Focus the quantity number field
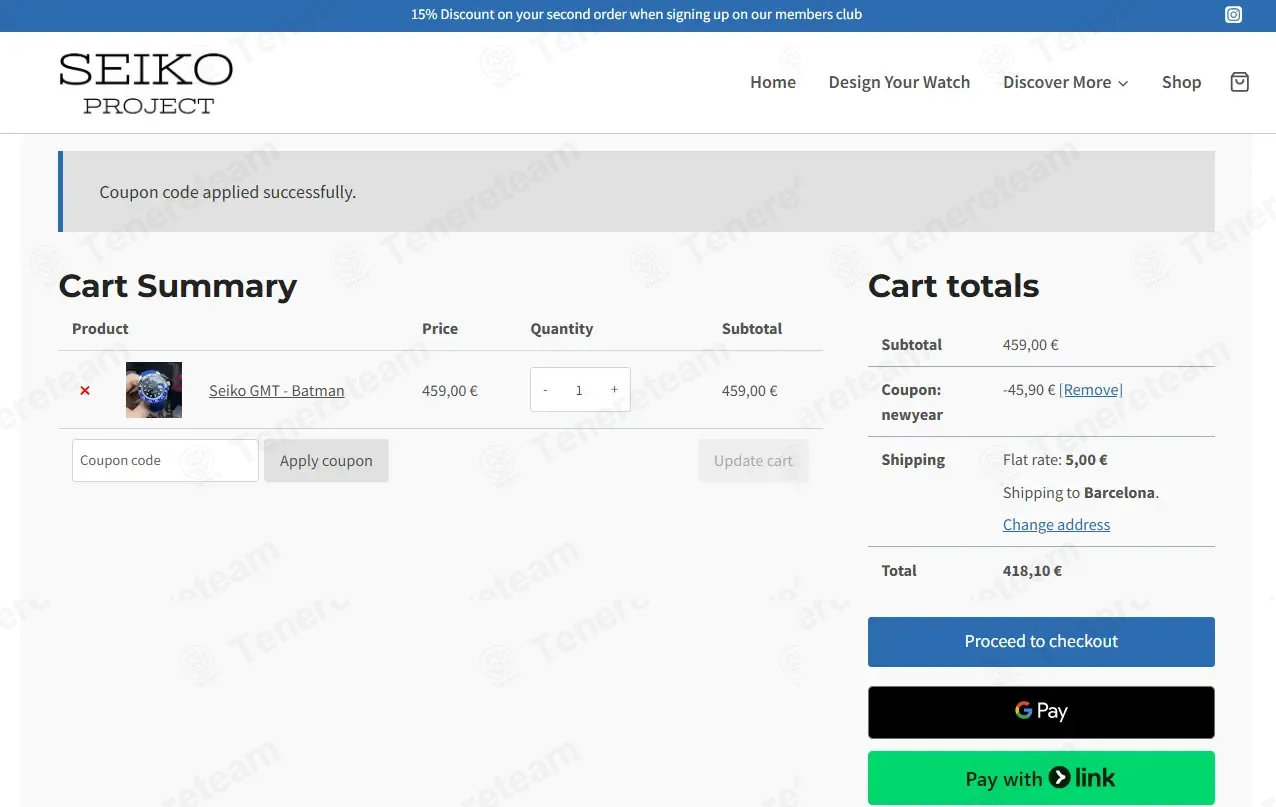1276x807 pixels. click(579, 390)
